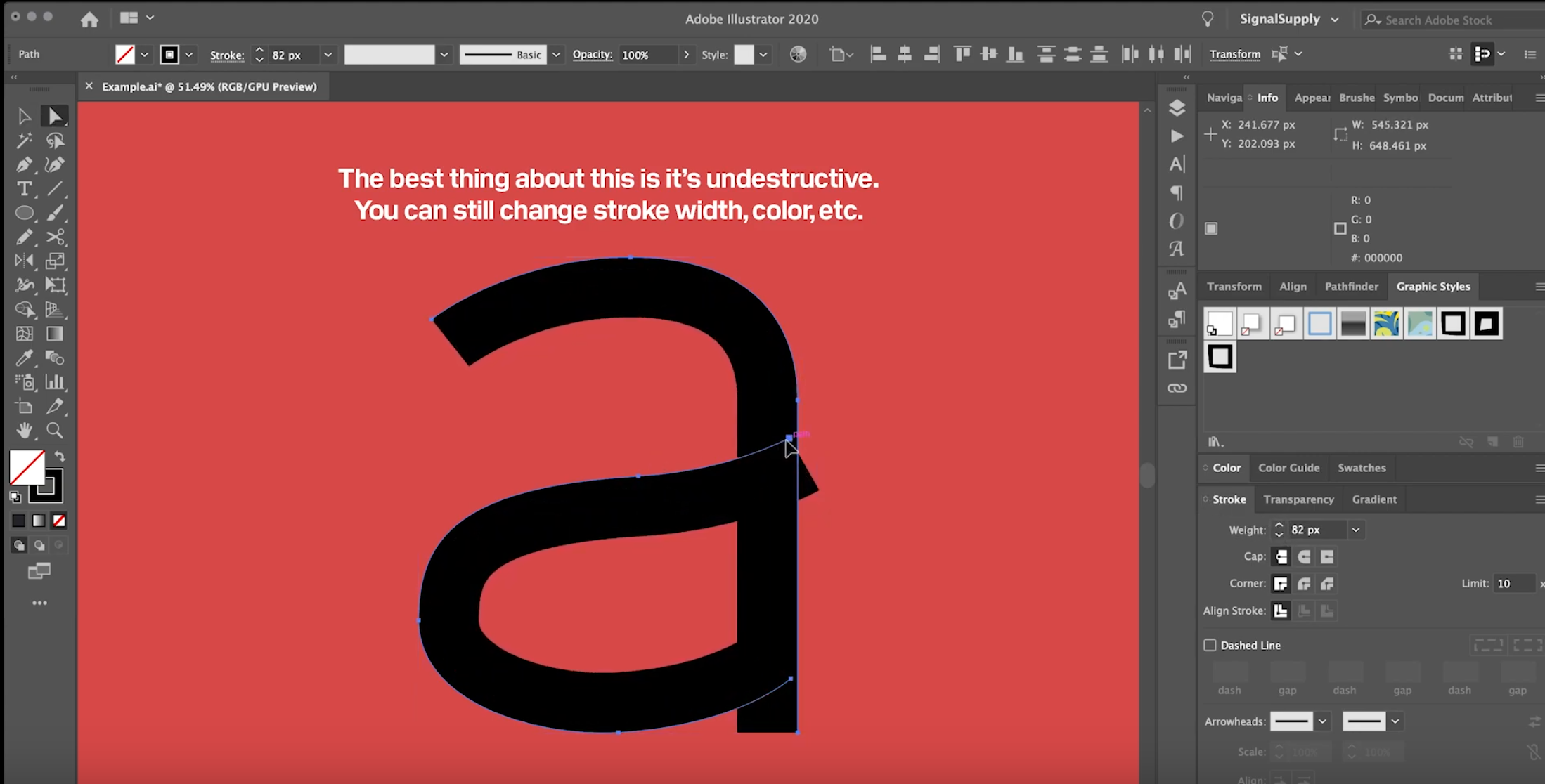Open the start Arrowheads dropdown
1545x784 pixels.
1322,721
